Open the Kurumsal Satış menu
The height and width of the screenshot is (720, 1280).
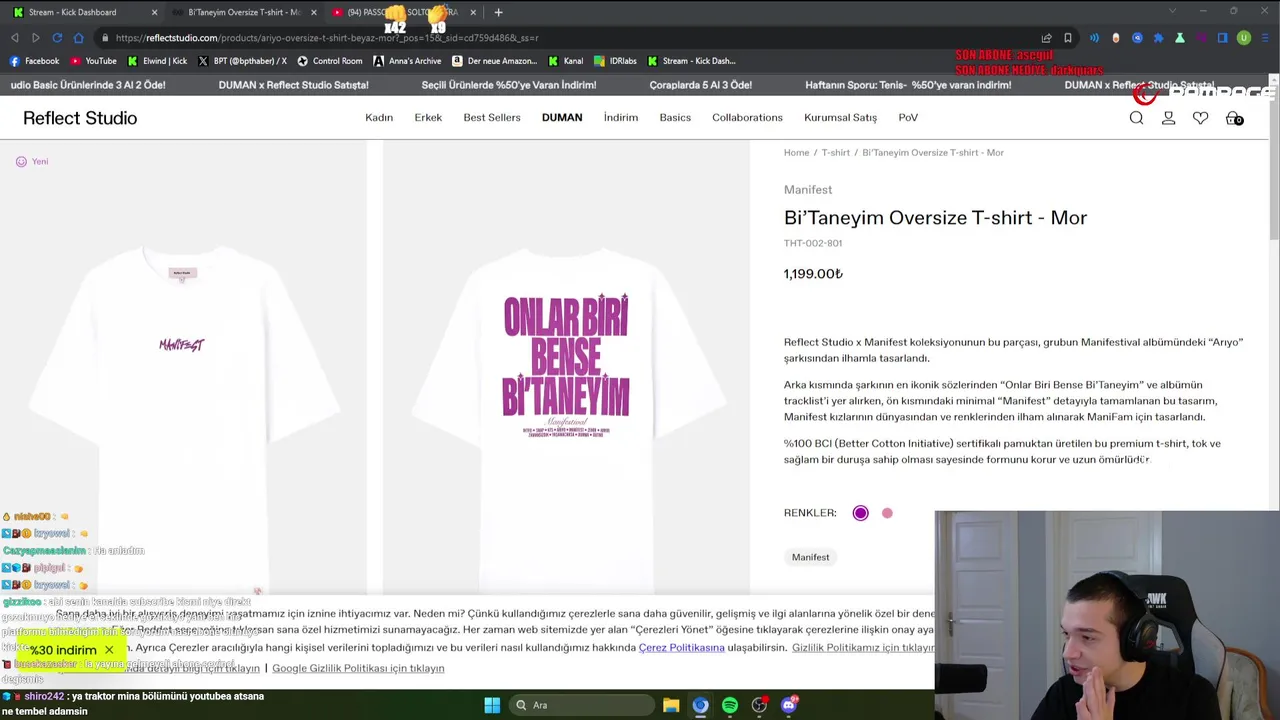click(840, 117)
